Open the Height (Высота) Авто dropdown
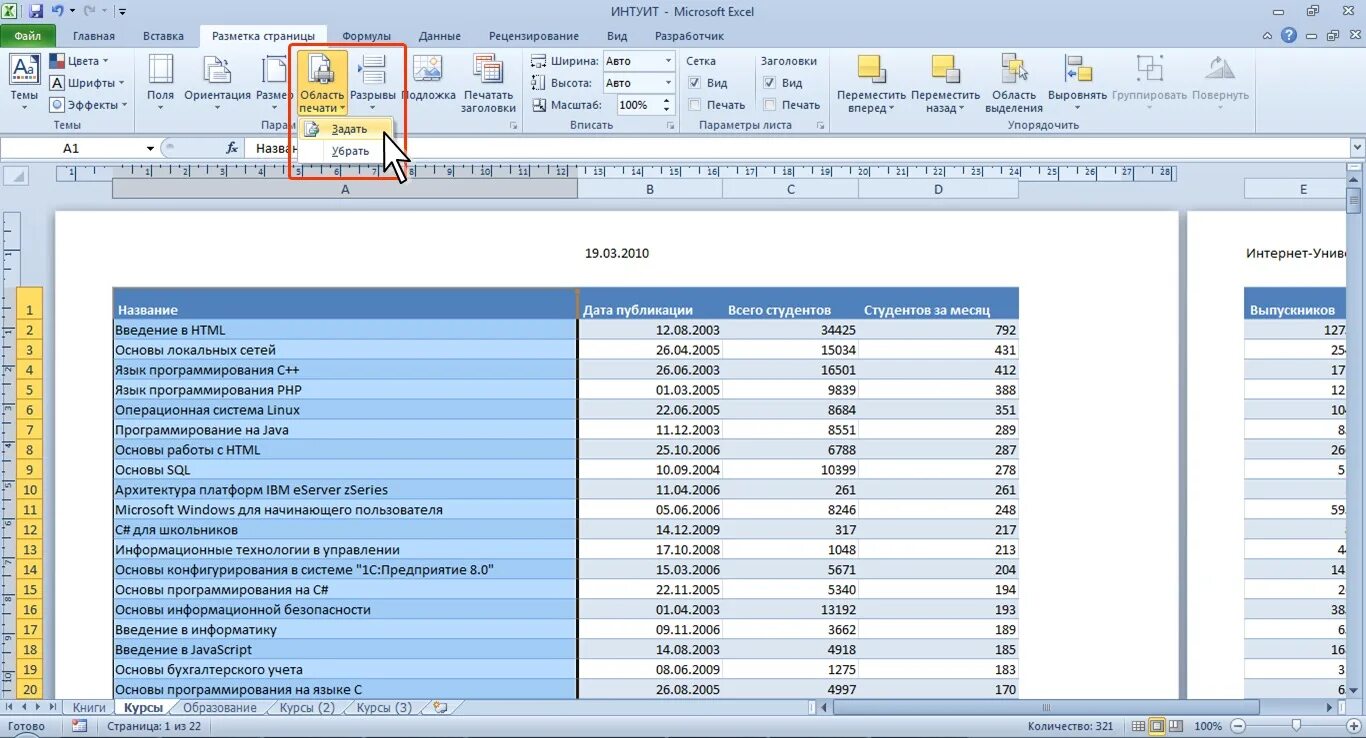Viewport: 1366px width, 738px height. pyautogui.click(x=667, y=83)
